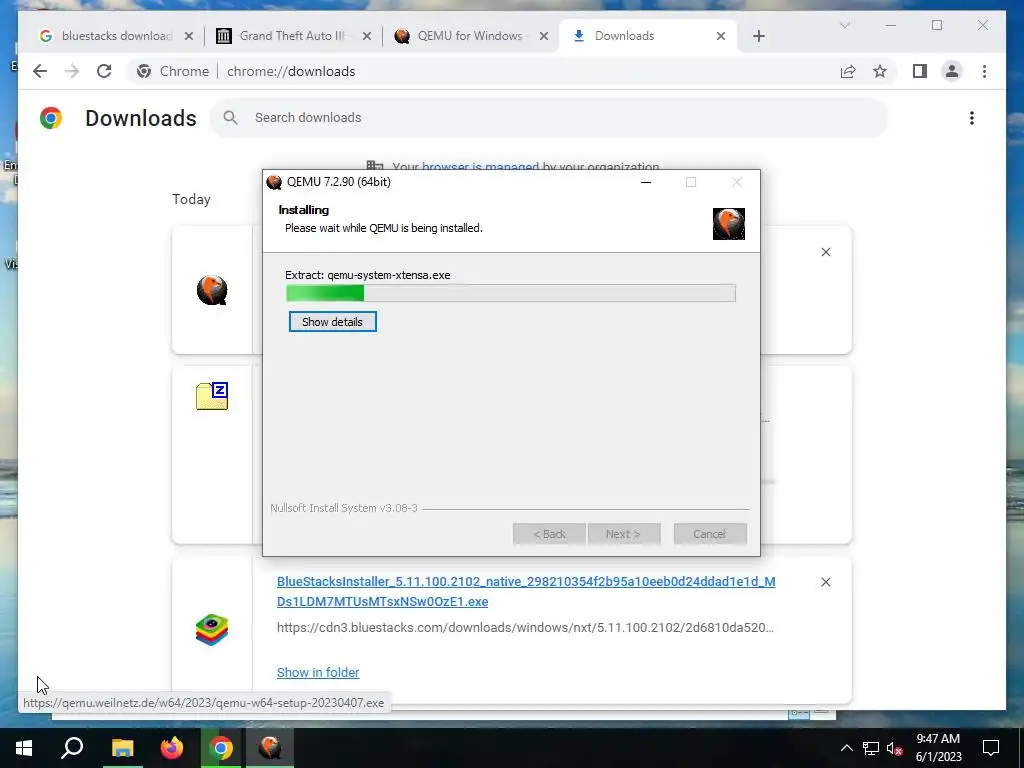Click the Extract: qemu-system-xtensa.exe status text
This screenshot has height=768, width=1024.
coord(368,275)
